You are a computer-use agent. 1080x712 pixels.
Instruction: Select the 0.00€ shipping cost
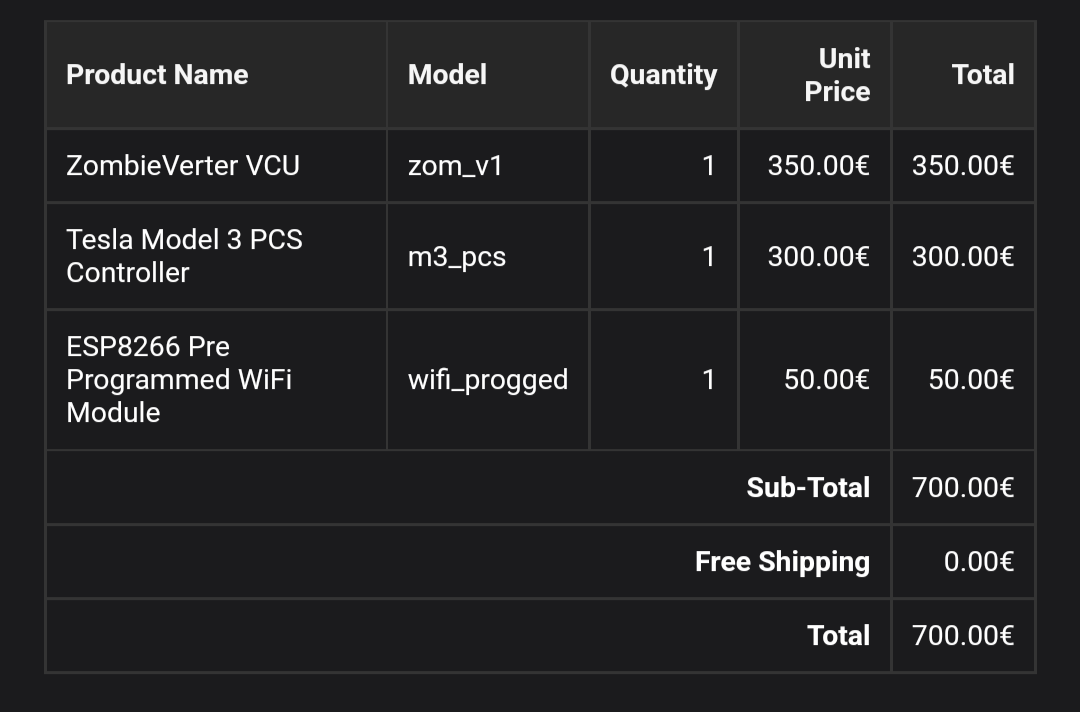978,562
